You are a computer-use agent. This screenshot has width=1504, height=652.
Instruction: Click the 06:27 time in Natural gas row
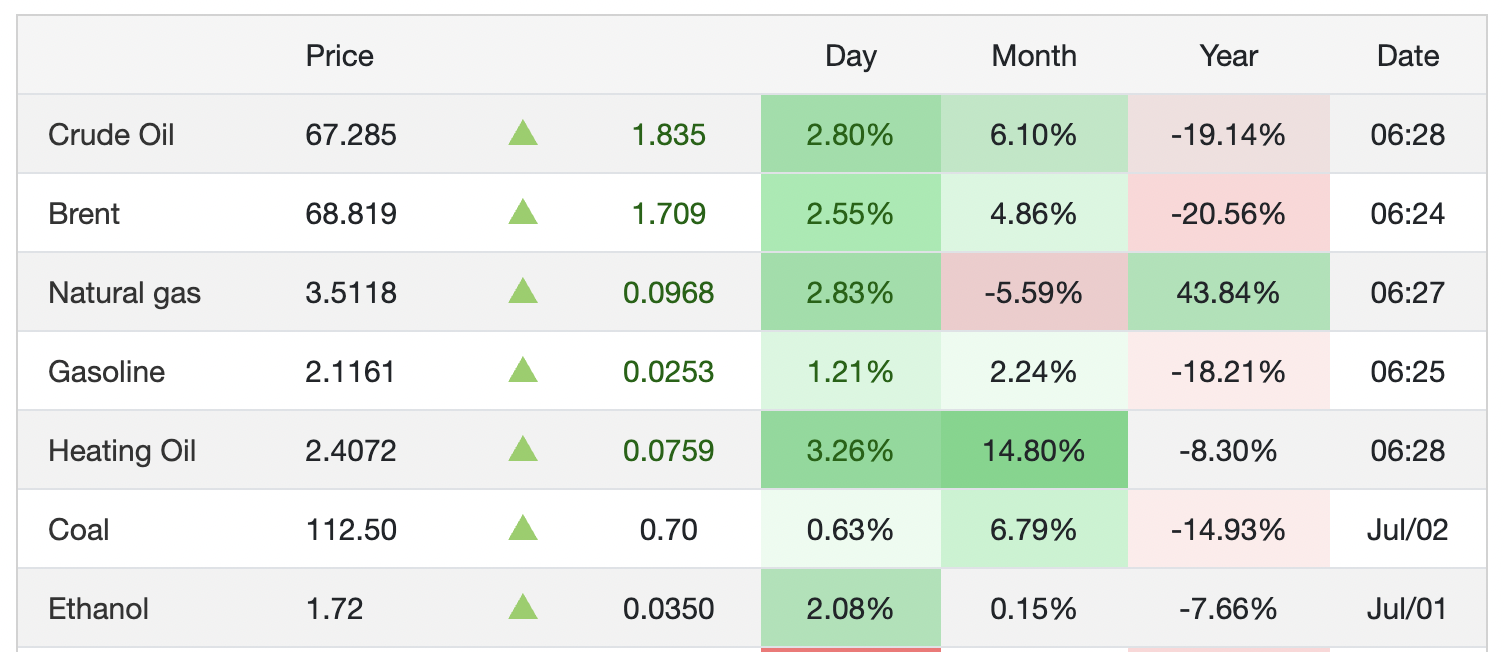tap(1408, 293)
